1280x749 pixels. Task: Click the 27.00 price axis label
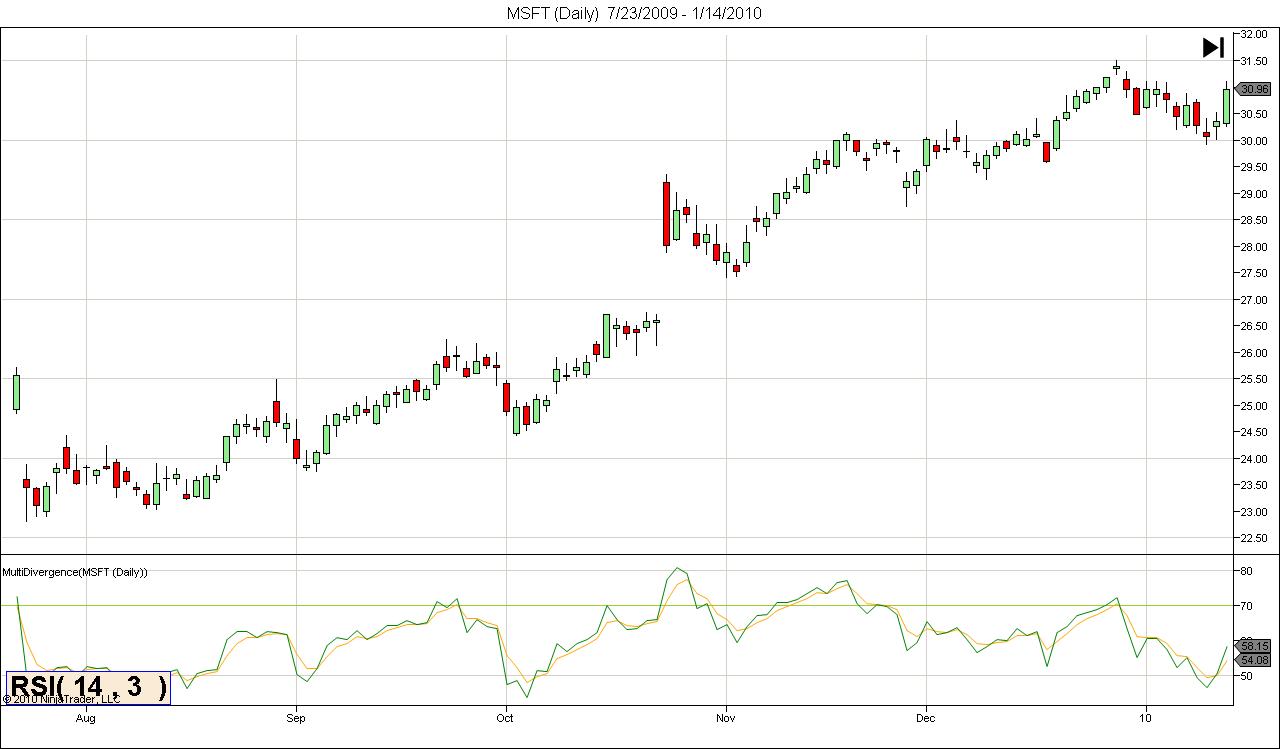point(1254,300)
